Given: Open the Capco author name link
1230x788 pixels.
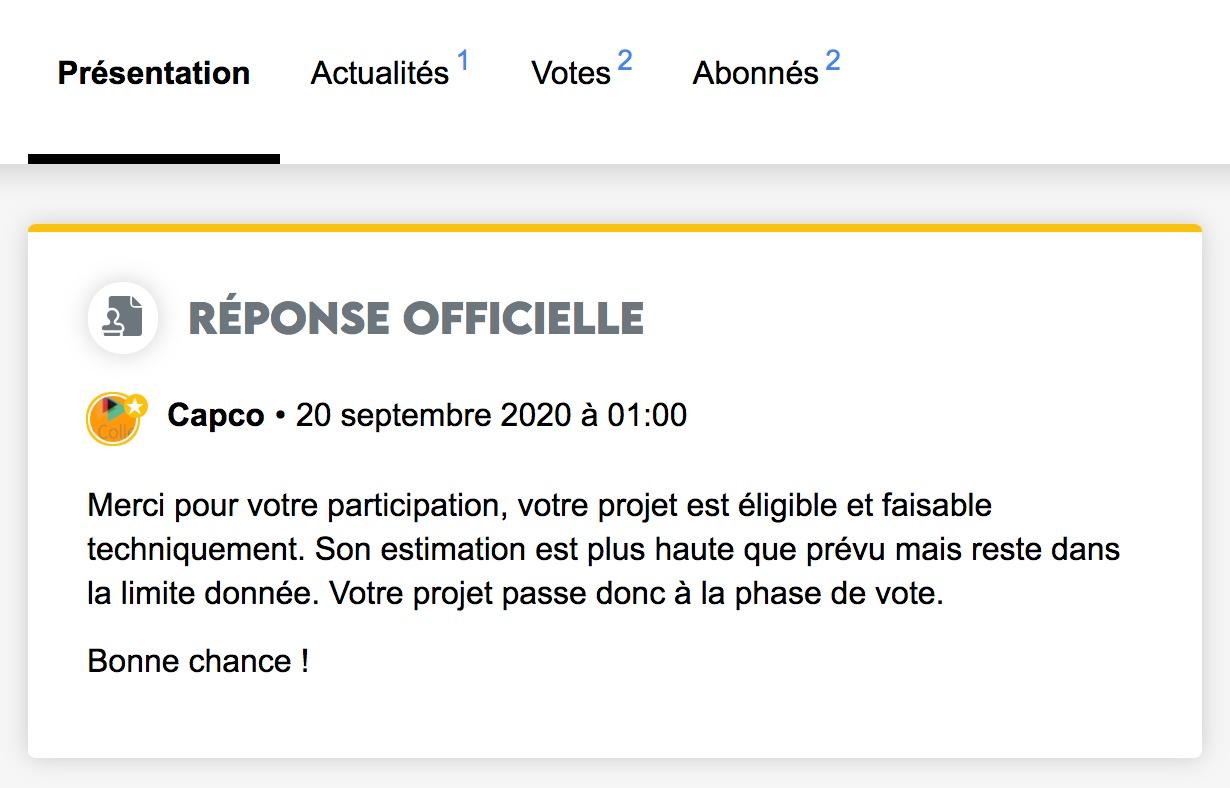Looking at the screenshot, I should point(216,415).
